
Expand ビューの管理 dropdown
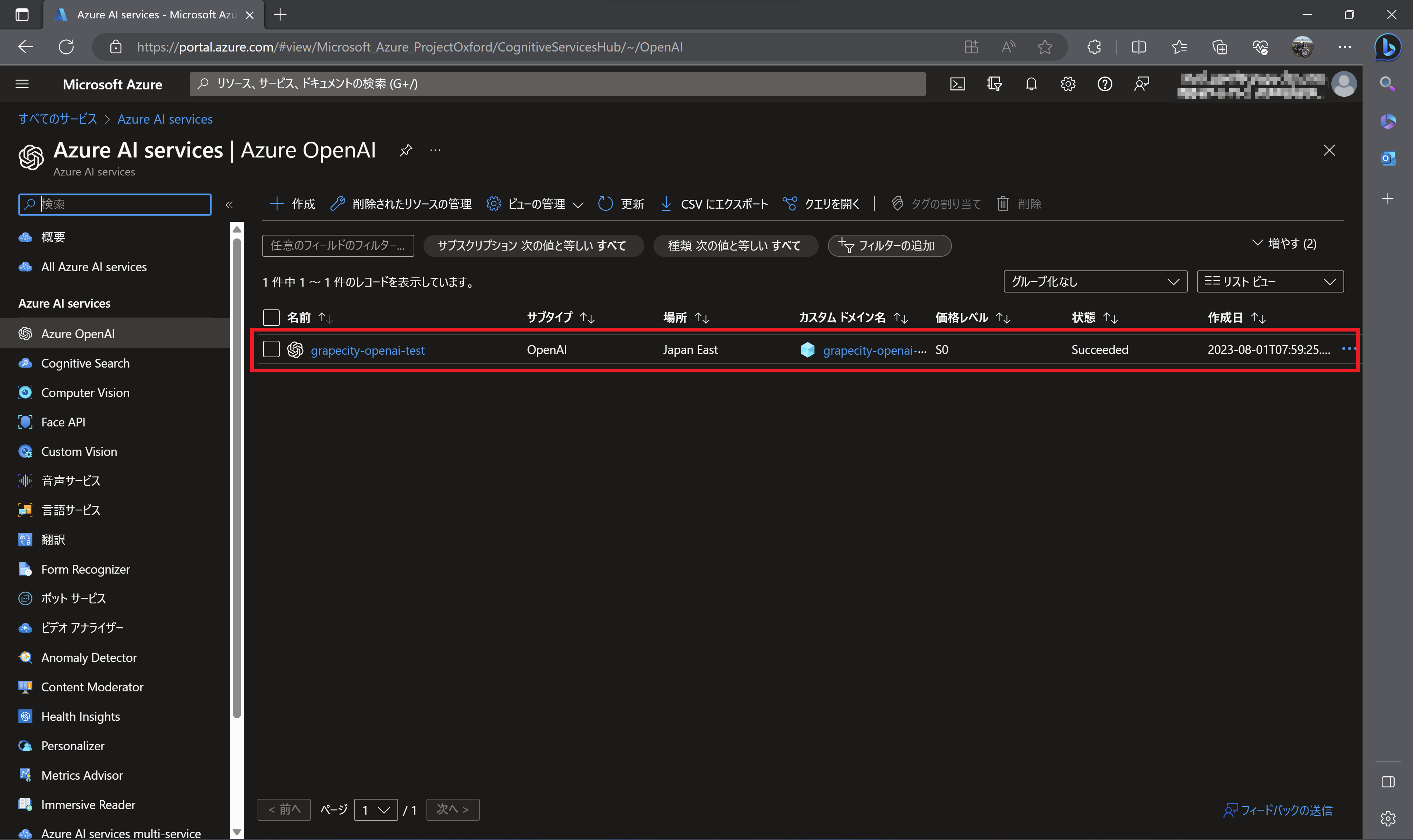tap(534, 204)
